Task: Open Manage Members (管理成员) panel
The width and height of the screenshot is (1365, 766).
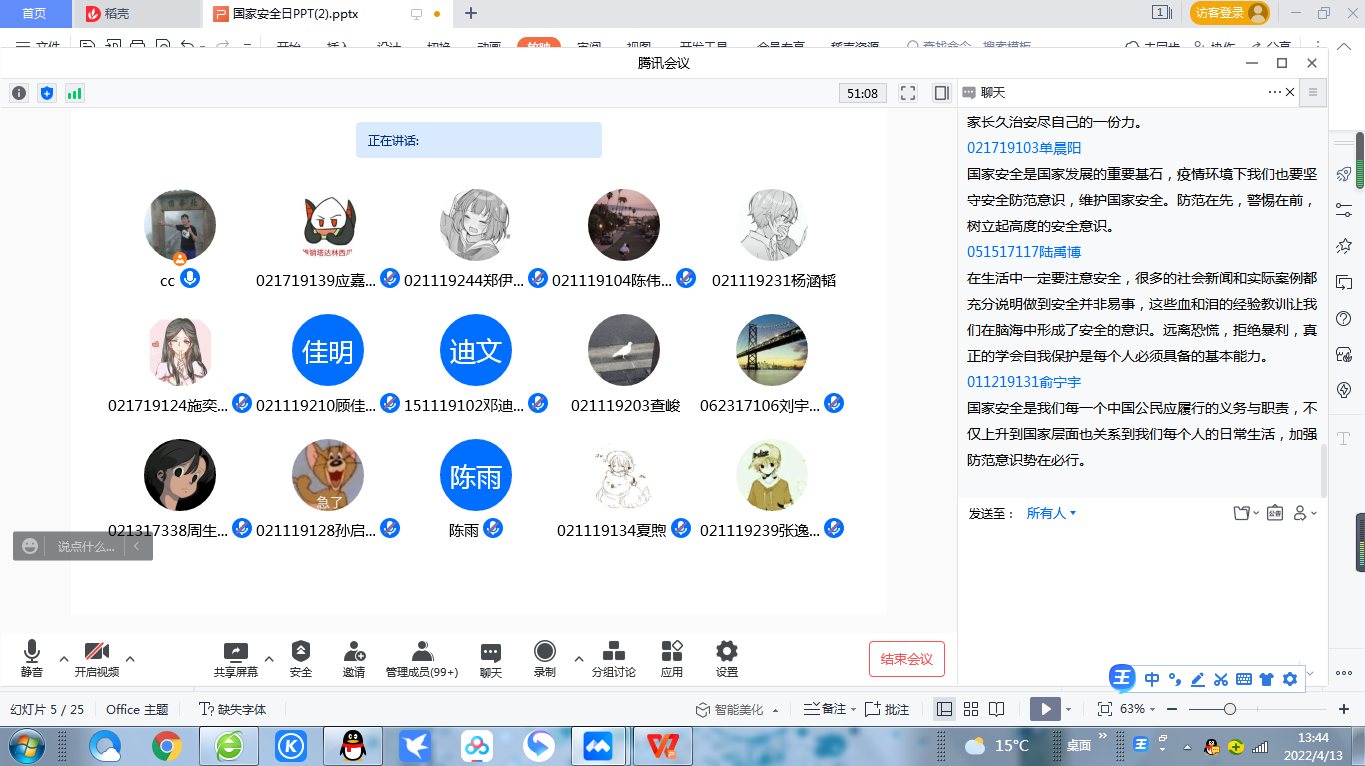Action: tap(422, 658)
